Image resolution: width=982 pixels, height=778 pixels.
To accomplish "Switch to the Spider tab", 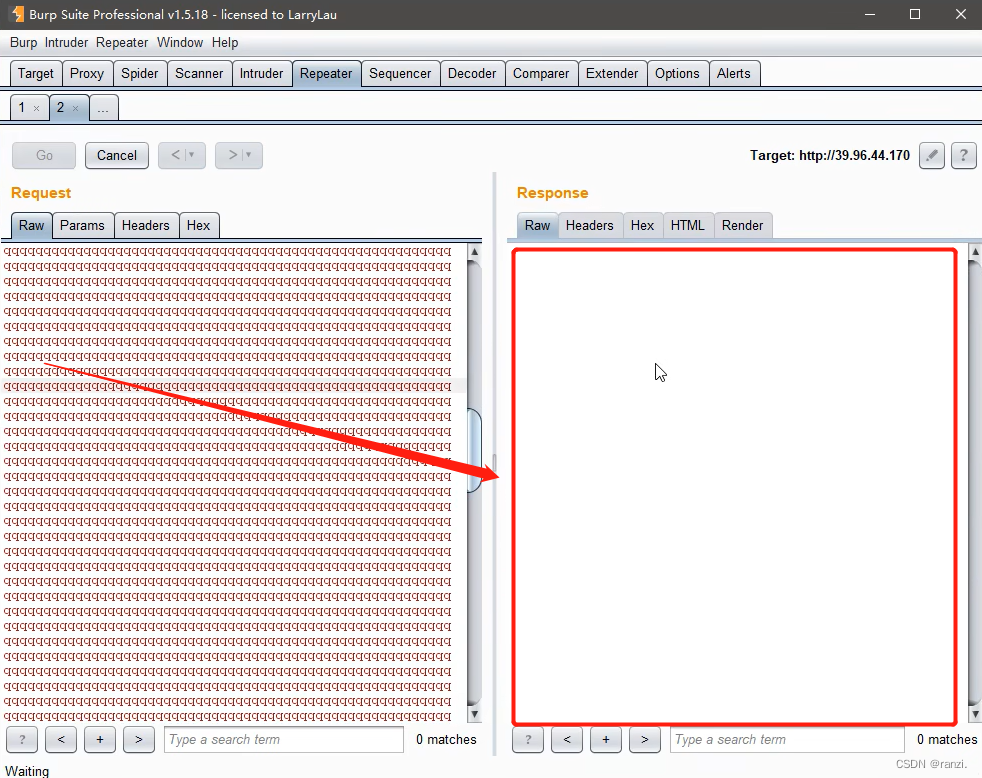I will 140,73.
